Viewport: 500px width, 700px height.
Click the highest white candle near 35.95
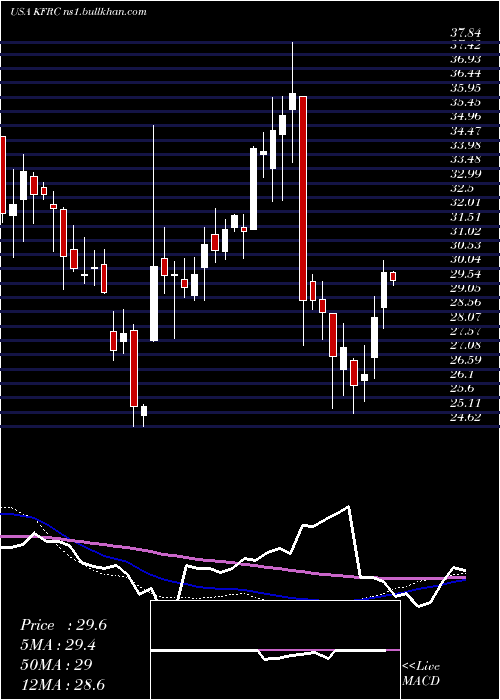[292, 101]
